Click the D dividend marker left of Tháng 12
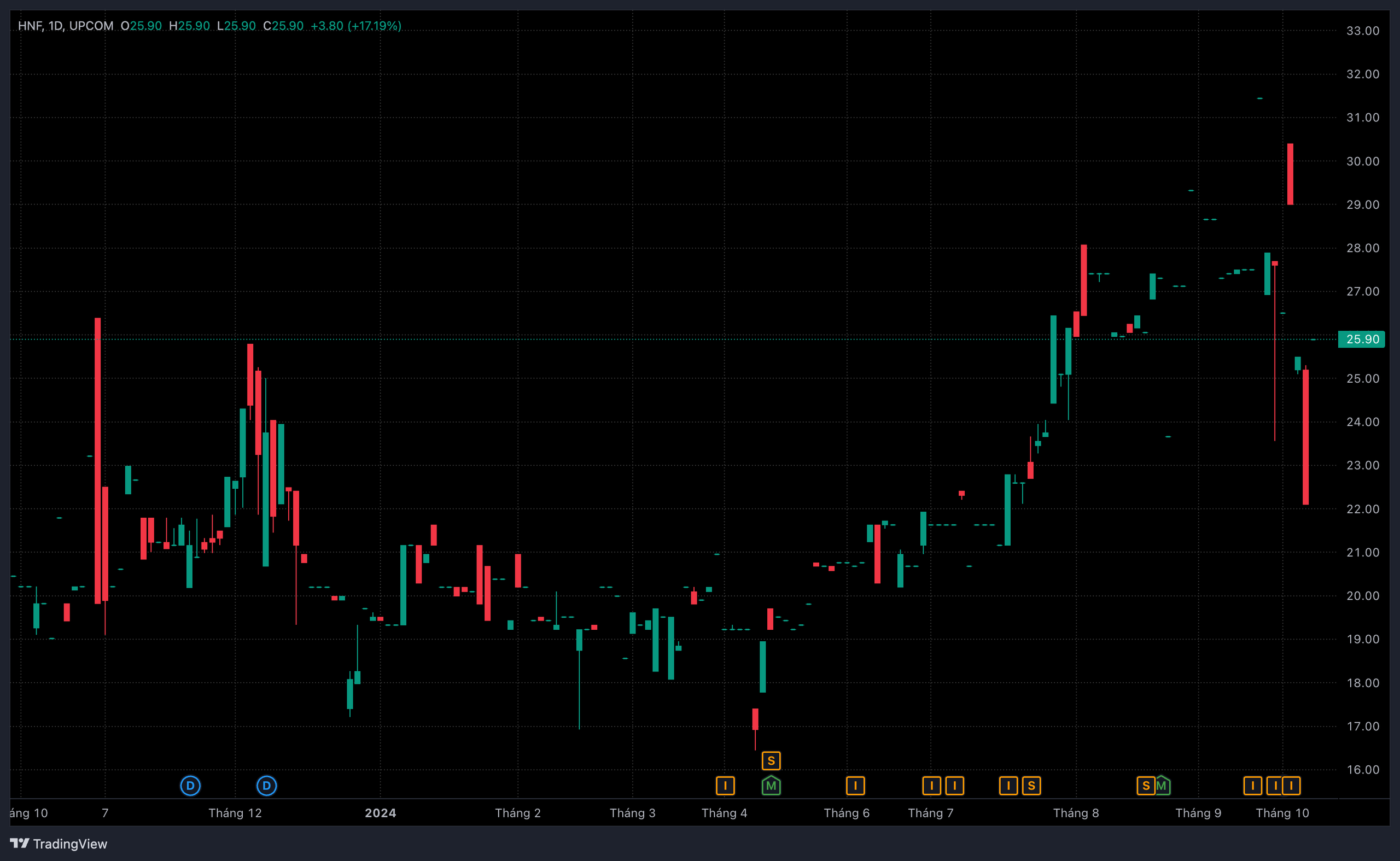 pos(190,786)
